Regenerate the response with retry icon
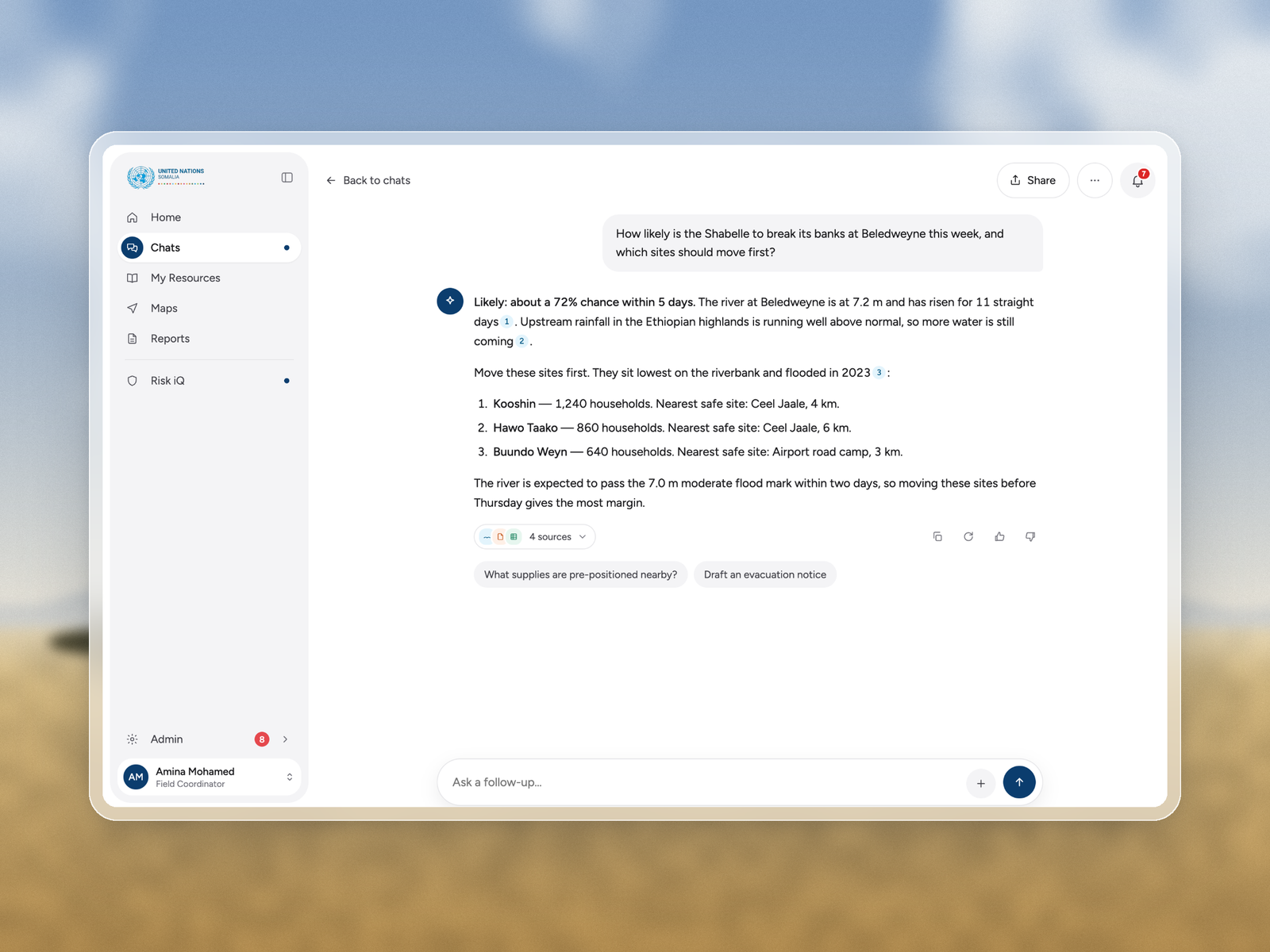The image size is (1270, 952). (x=968, y=537)
